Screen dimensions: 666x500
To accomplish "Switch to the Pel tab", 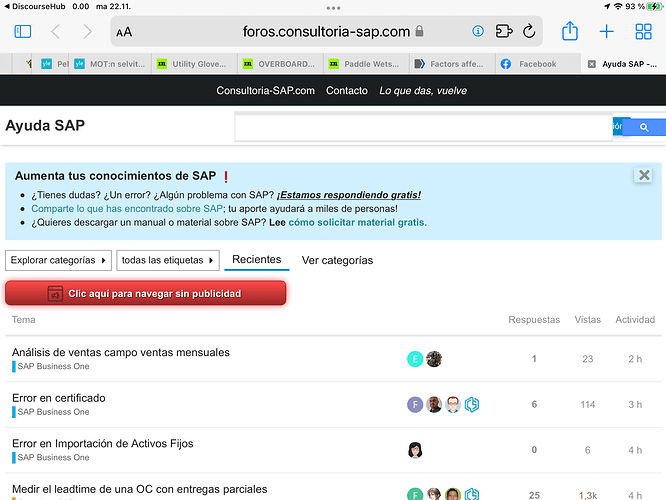I will [55, 64].
